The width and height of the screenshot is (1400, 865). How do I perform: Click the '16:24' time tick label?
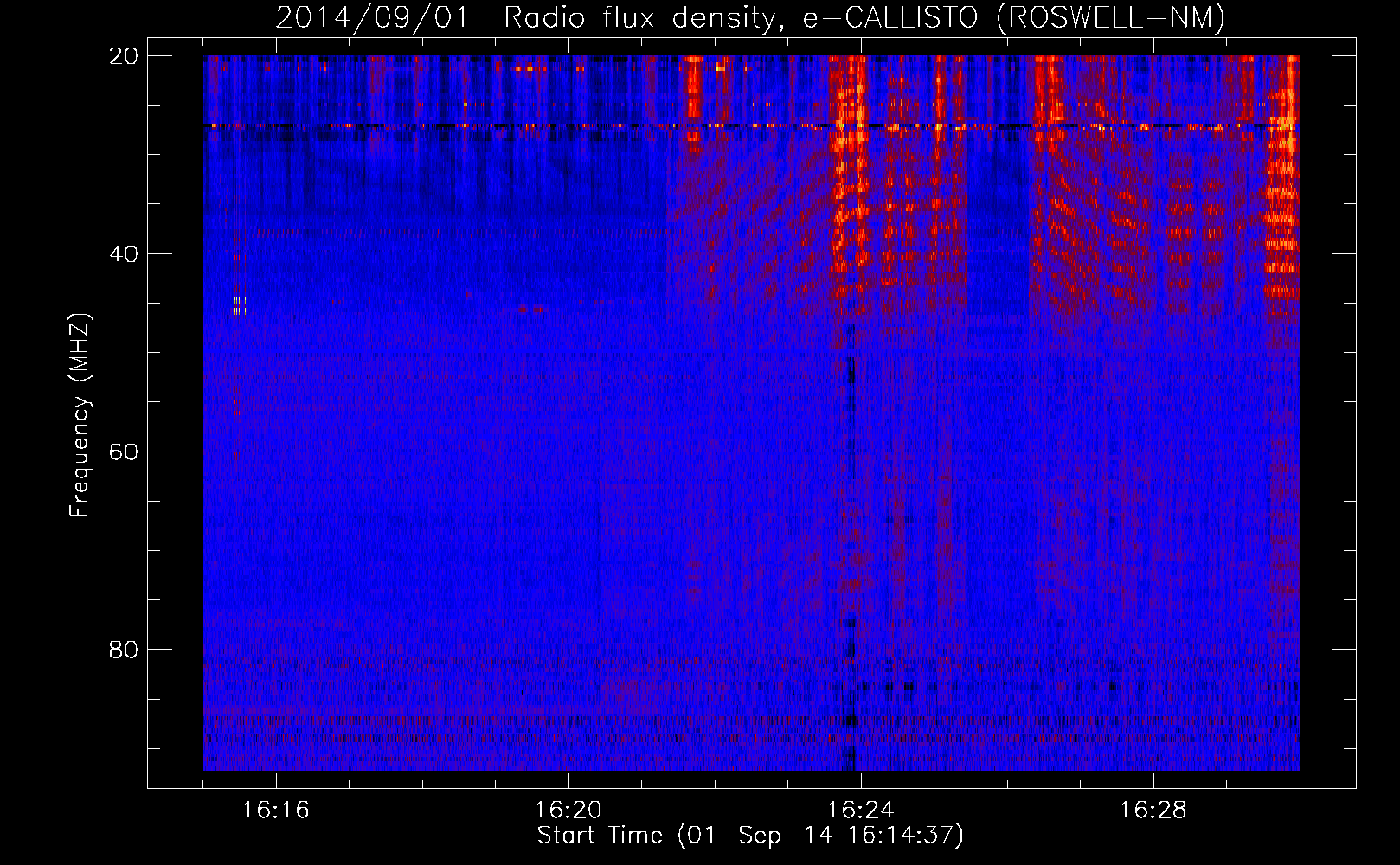coord(860,810)
